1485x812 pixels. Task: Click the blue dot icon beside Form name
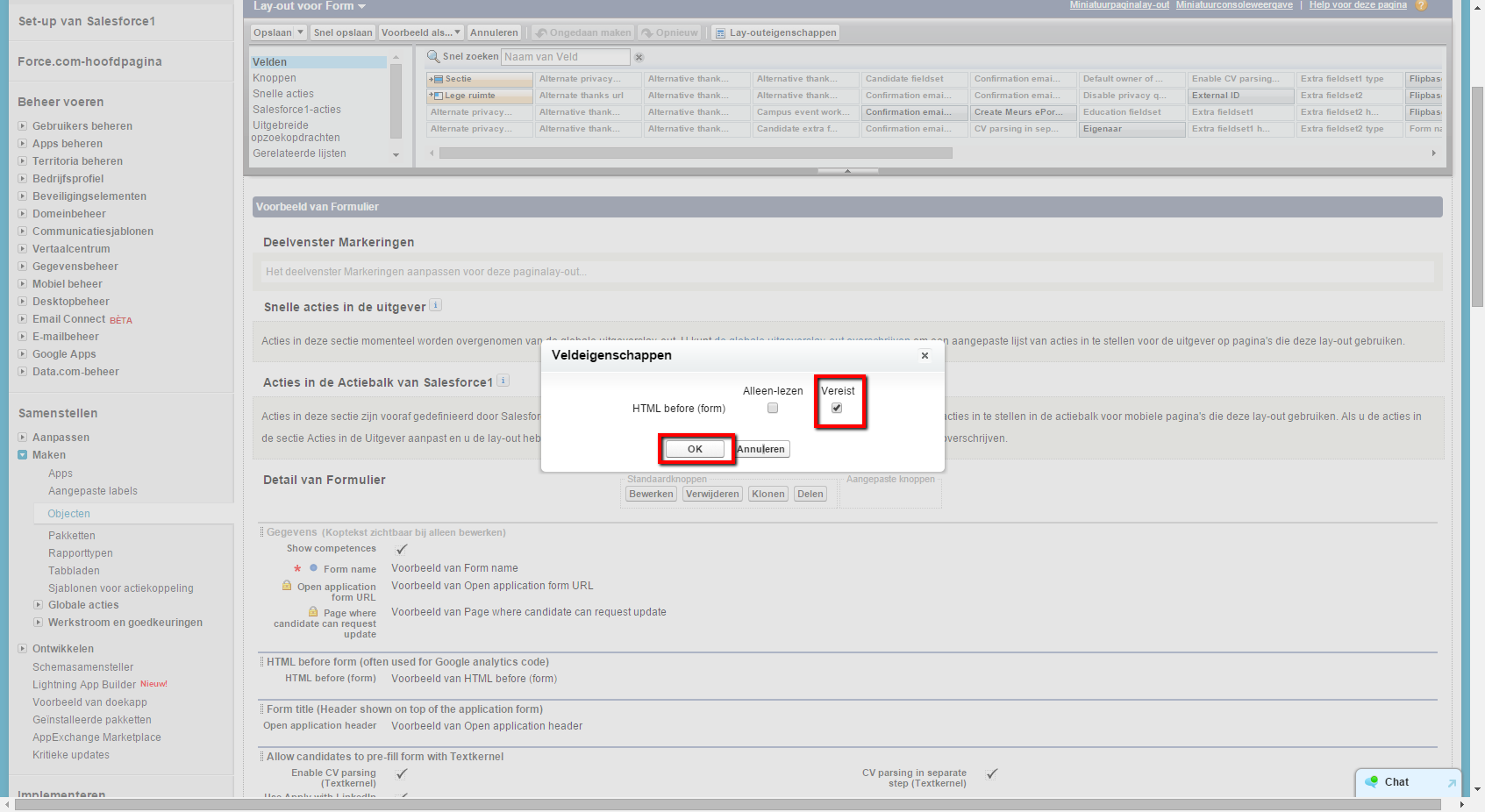tap(313, 568)
